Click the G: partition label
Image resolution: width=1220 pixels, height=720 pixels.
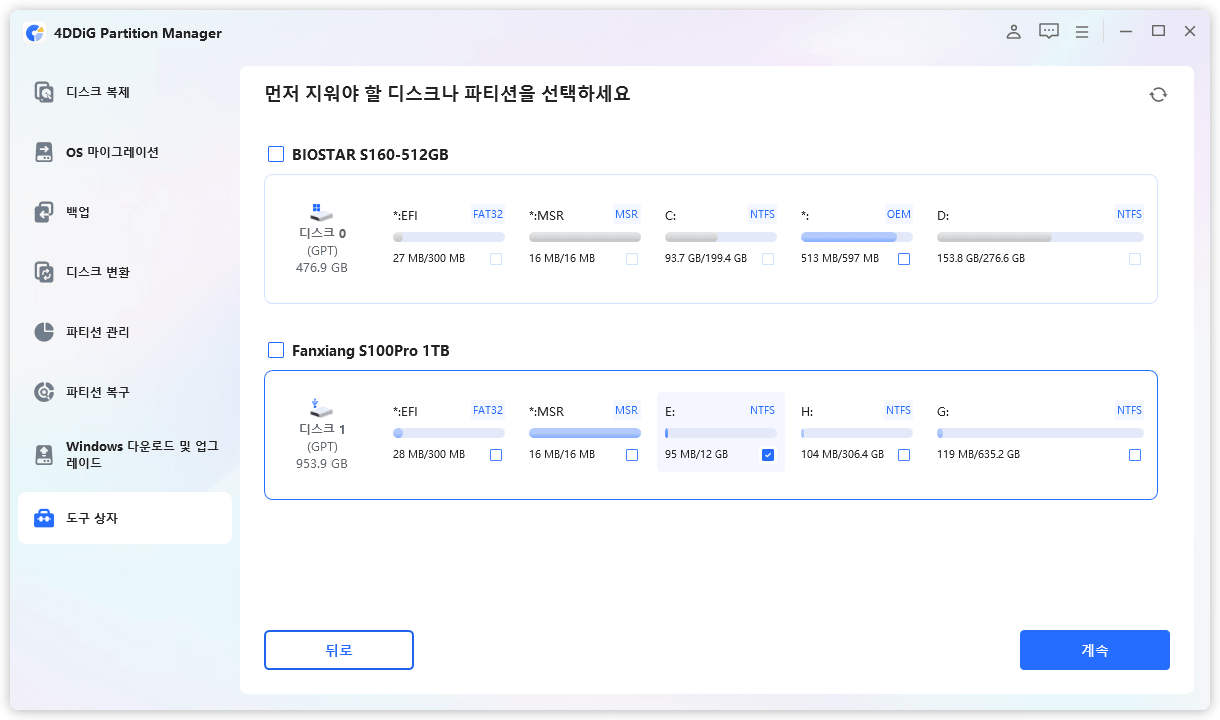tap(943, 411)
